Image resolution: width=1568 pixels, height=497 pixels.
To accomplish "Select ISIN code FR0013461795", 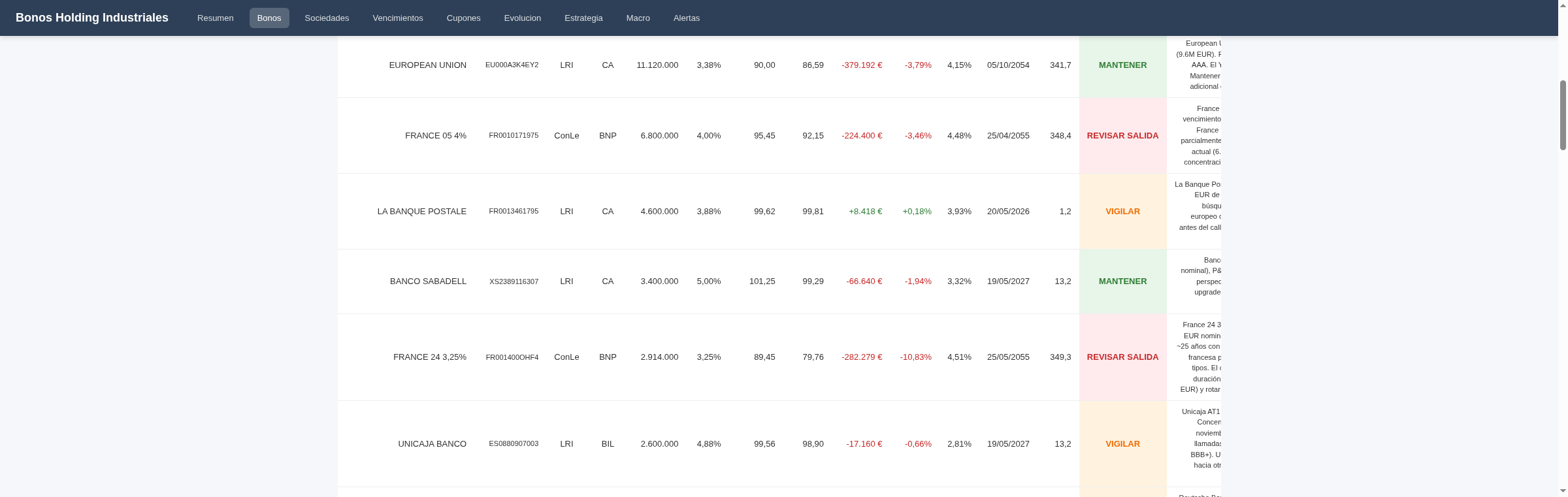I will click(514, 212).
